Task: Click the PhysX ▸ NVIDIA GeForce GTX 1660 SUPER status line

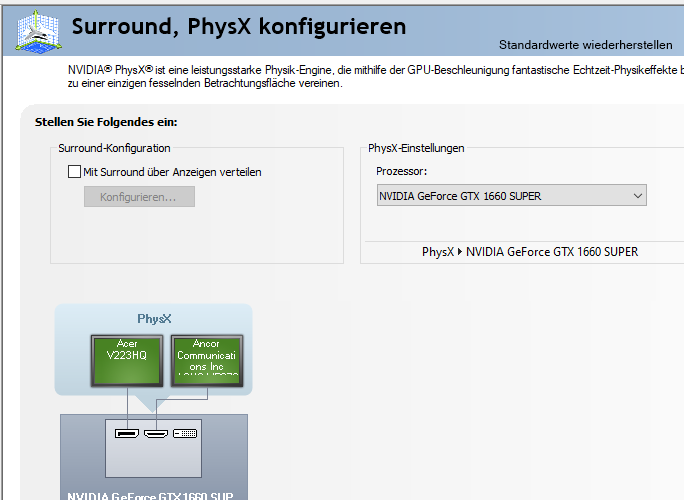Action: (530, 252)
